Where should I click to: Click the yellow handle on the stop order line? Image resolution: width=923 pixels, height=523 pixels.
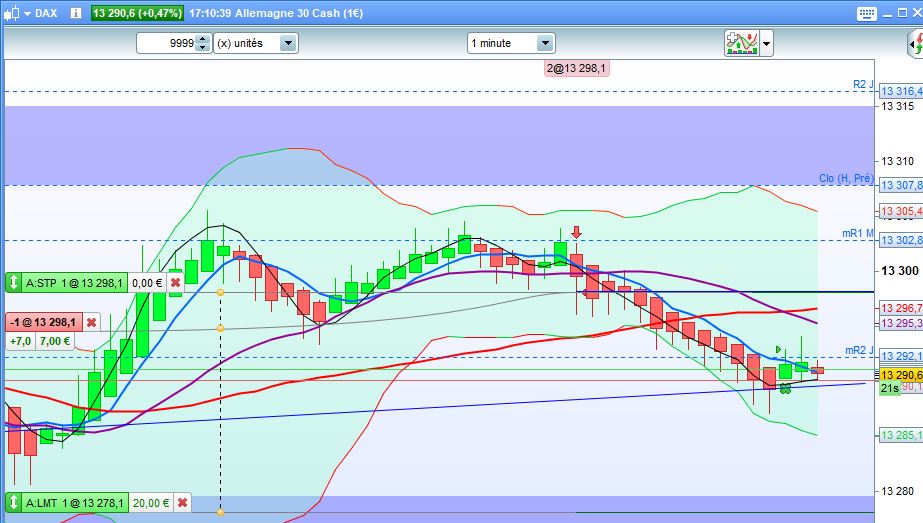tap(220, 292)
